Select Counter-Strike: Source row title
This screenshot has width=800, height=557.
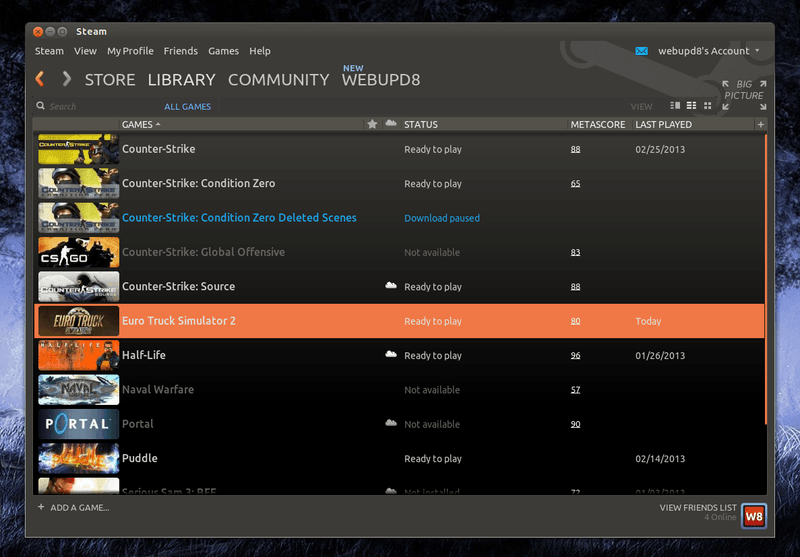[179, 287]
